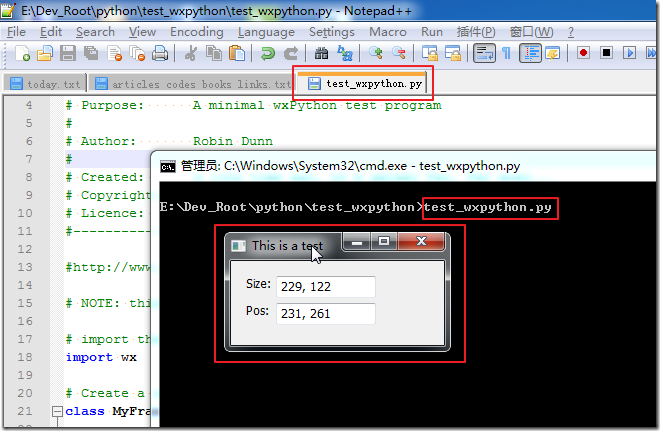Image resolution: width=660 pixels, height=431 pixels.
Task: Click 'import wx' on line 18
Action: (101, 357)
